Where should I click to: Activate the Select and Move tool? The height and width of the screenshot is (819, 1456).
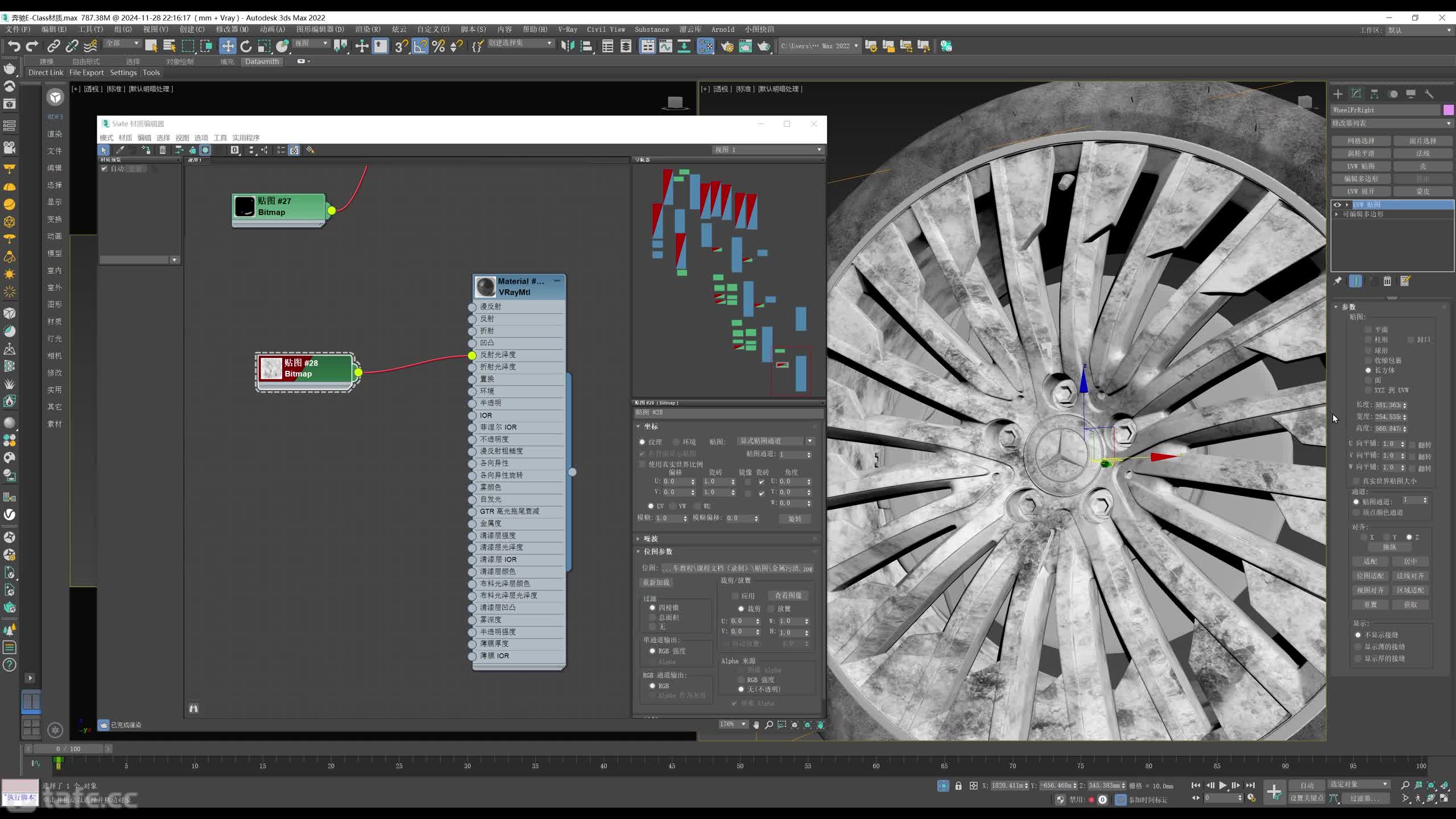(227, 46)
